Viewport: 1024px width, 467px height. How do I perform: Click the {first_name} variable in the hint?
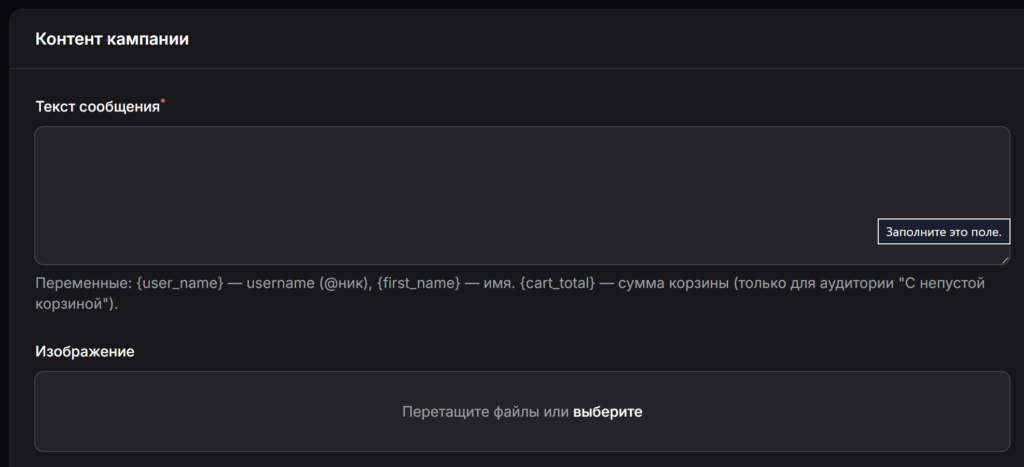418,284
